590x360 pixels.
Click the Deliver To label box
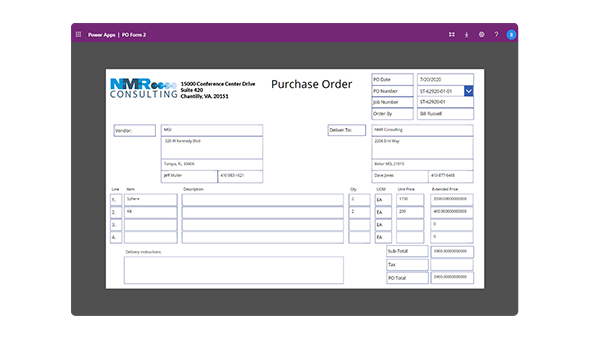point(347,130)
